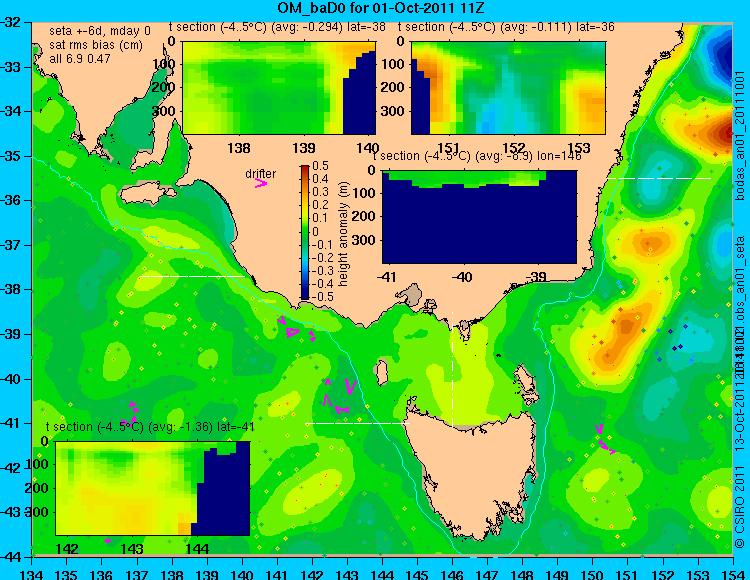This screenshot has height=580, width=750.
Task: Click the 143 tick under the lat=-41 inset
Action: [x=132, y=548]
